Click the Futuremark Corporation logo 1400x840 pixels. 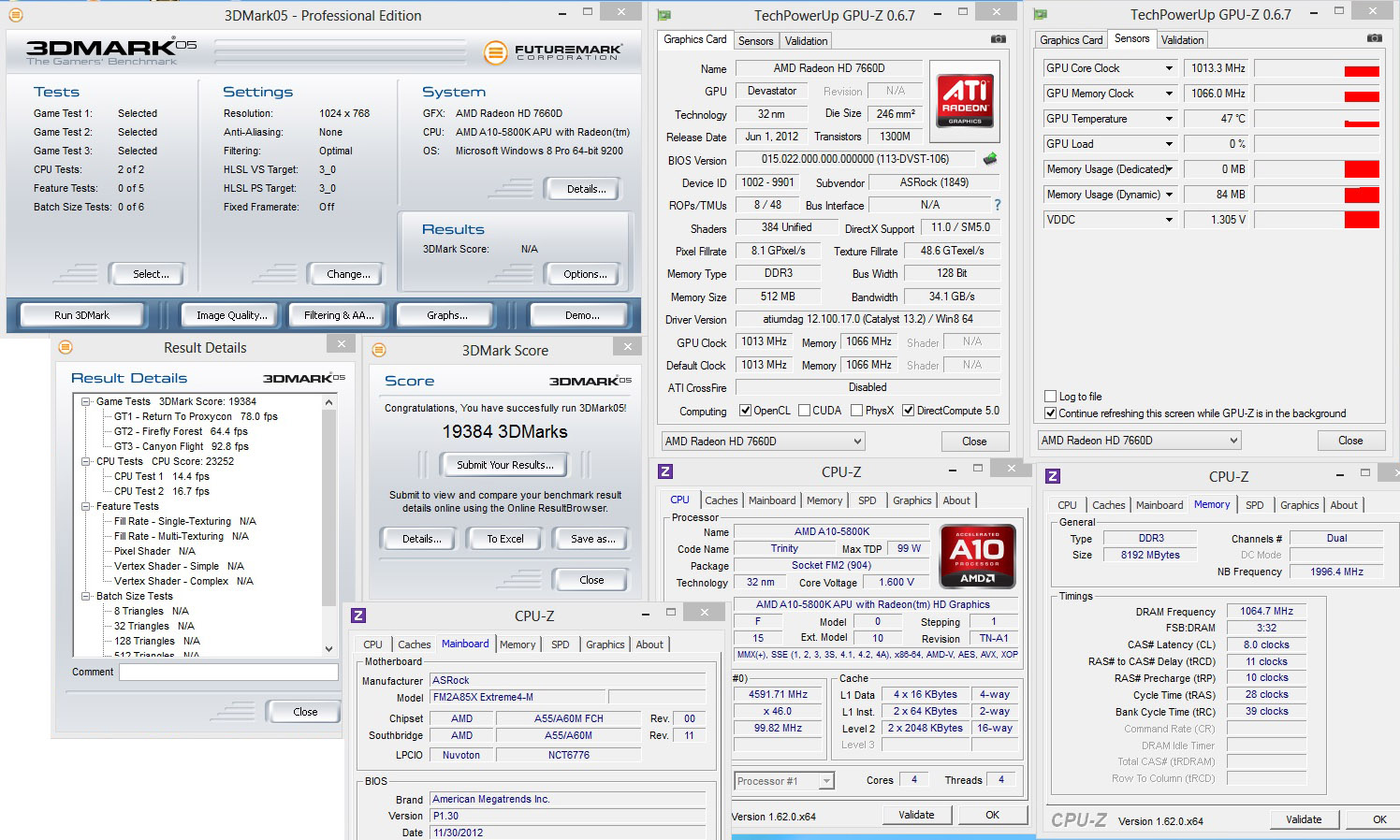(552, 52)
